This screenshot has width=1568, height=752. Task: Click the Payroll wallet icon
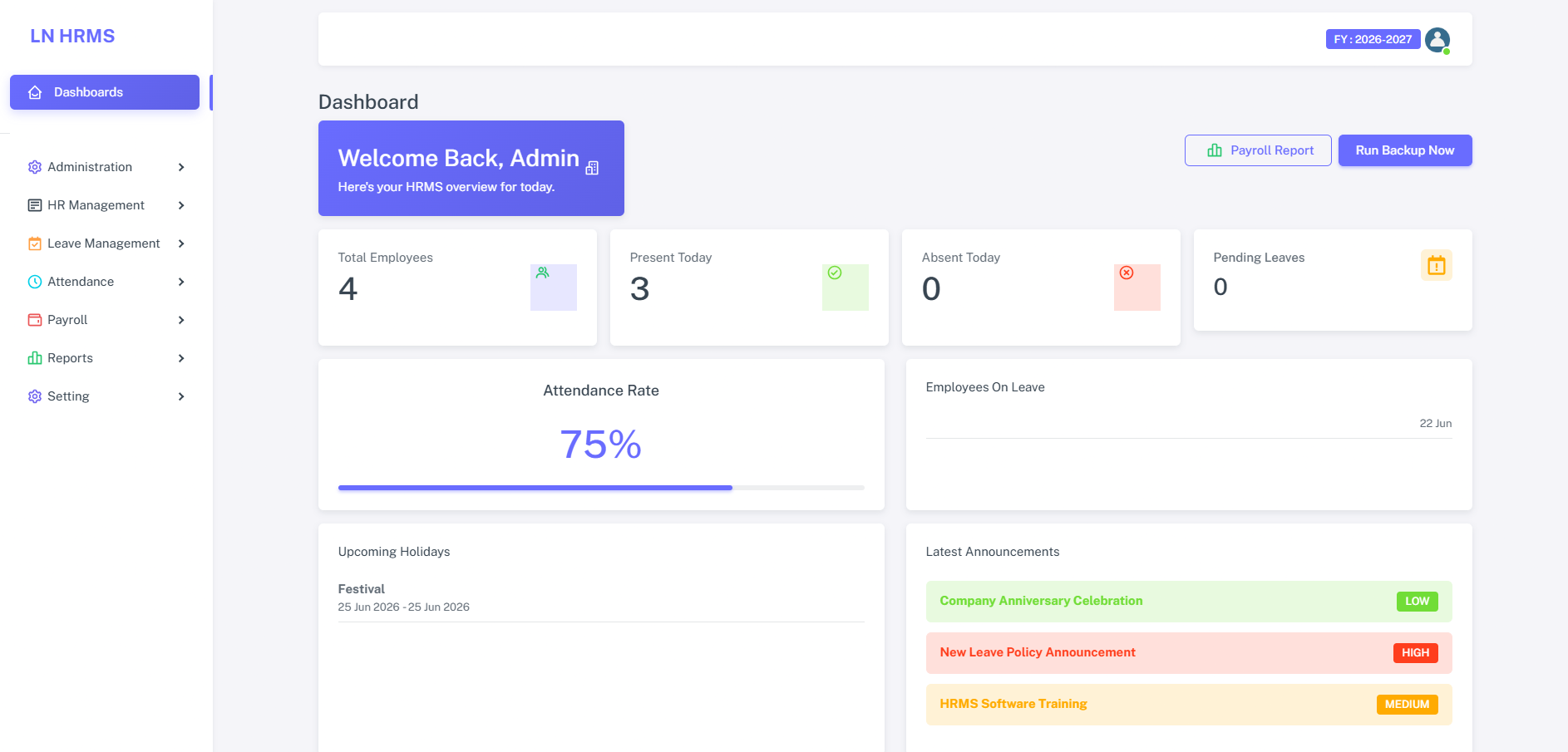(x=35, y=320)
